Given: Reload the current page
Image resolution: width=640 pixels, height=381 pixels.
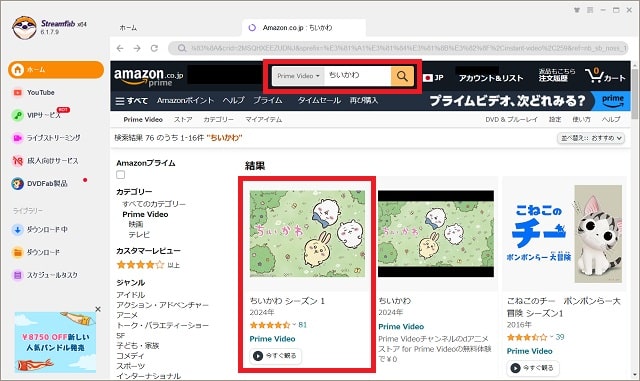Looking at the screenshot, I should pos(154,48).
